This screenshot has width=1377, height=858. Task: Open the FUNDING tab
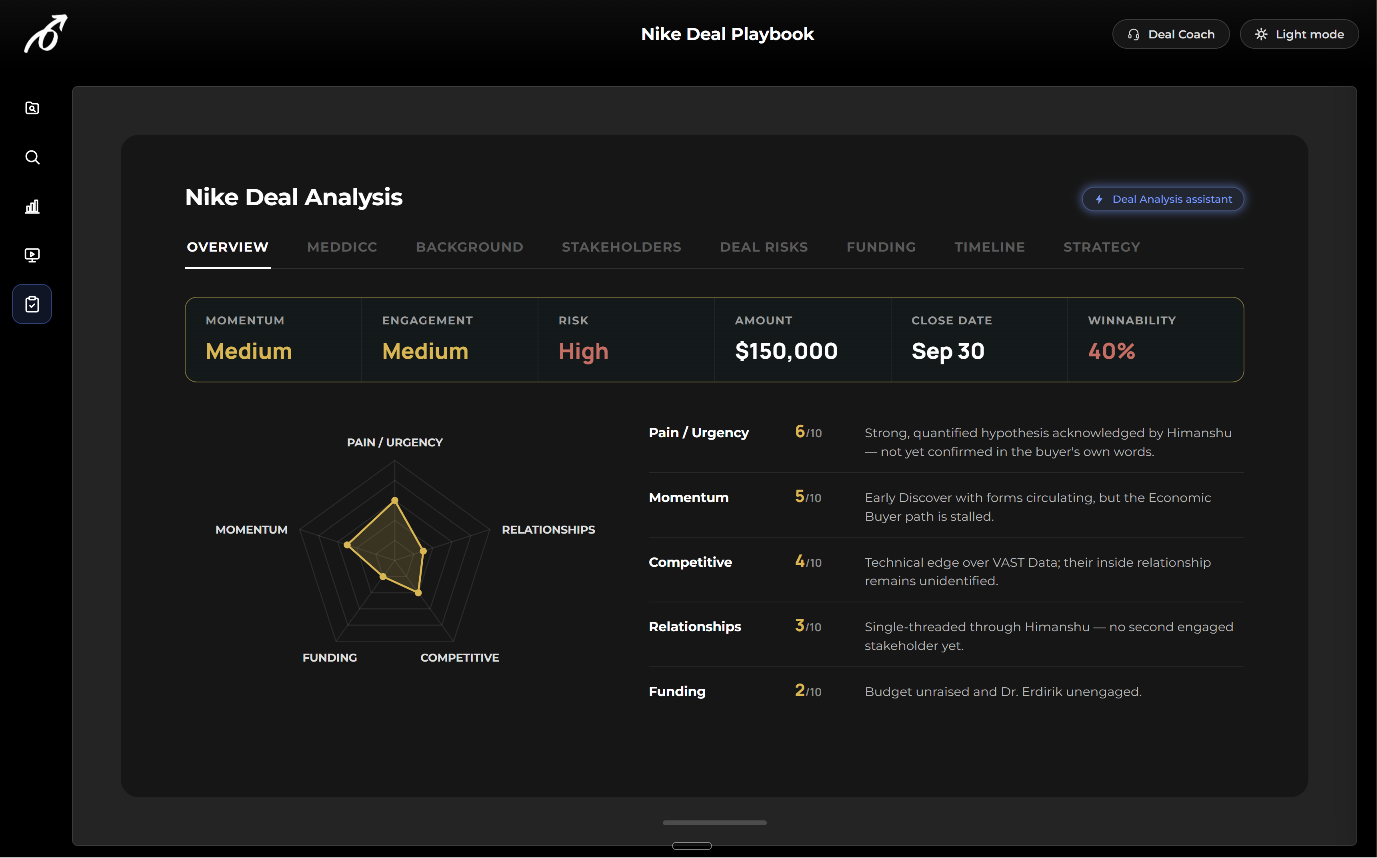[881, 247]
